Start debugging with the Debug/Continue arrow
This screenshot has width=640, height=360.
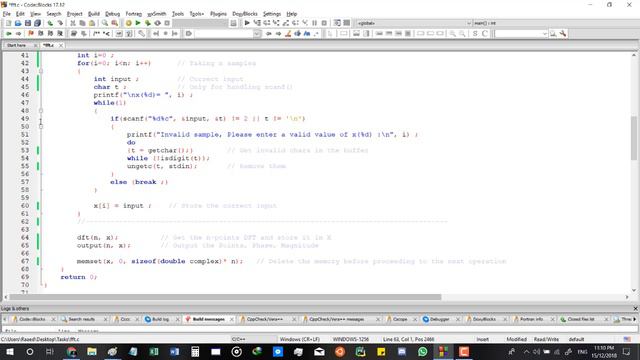point(247,23)
